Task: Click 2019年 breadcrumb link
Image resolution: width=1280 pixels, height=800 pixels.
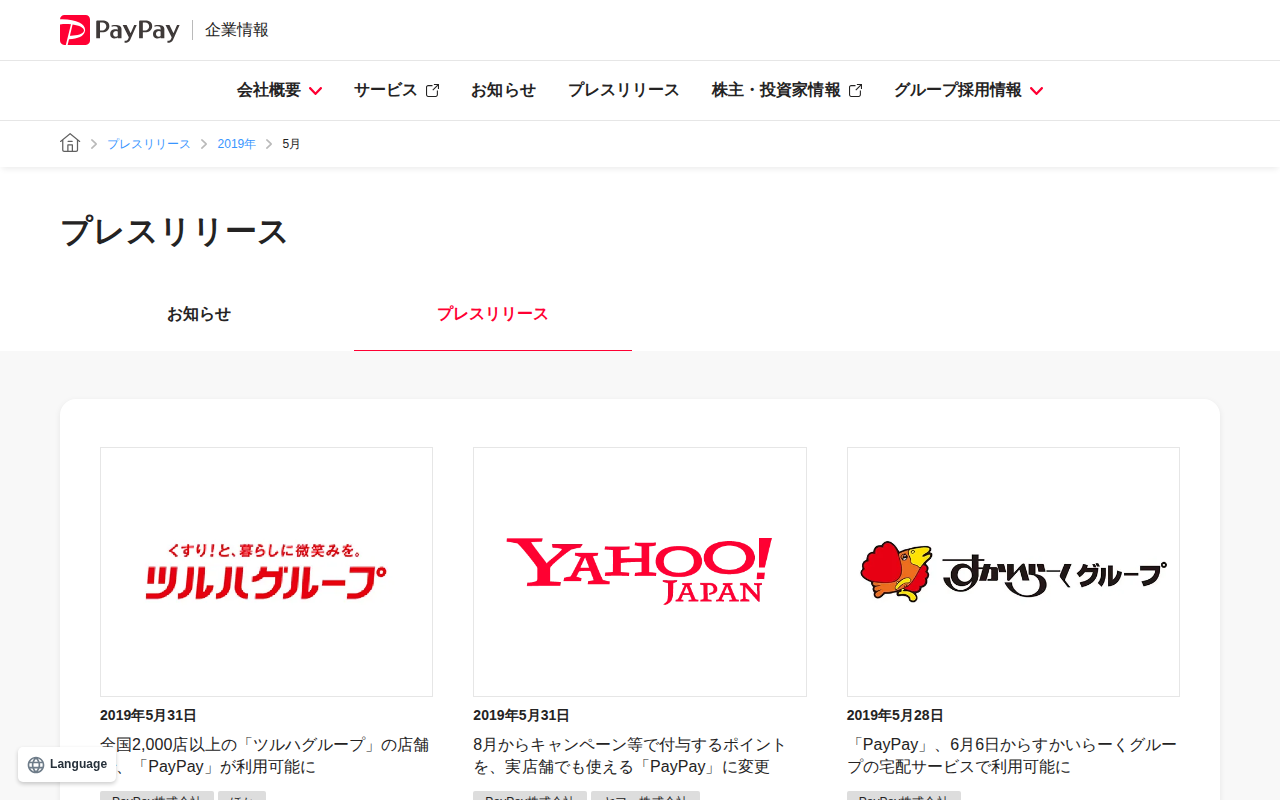Action: pyautogui.click(x=237, y=144)
